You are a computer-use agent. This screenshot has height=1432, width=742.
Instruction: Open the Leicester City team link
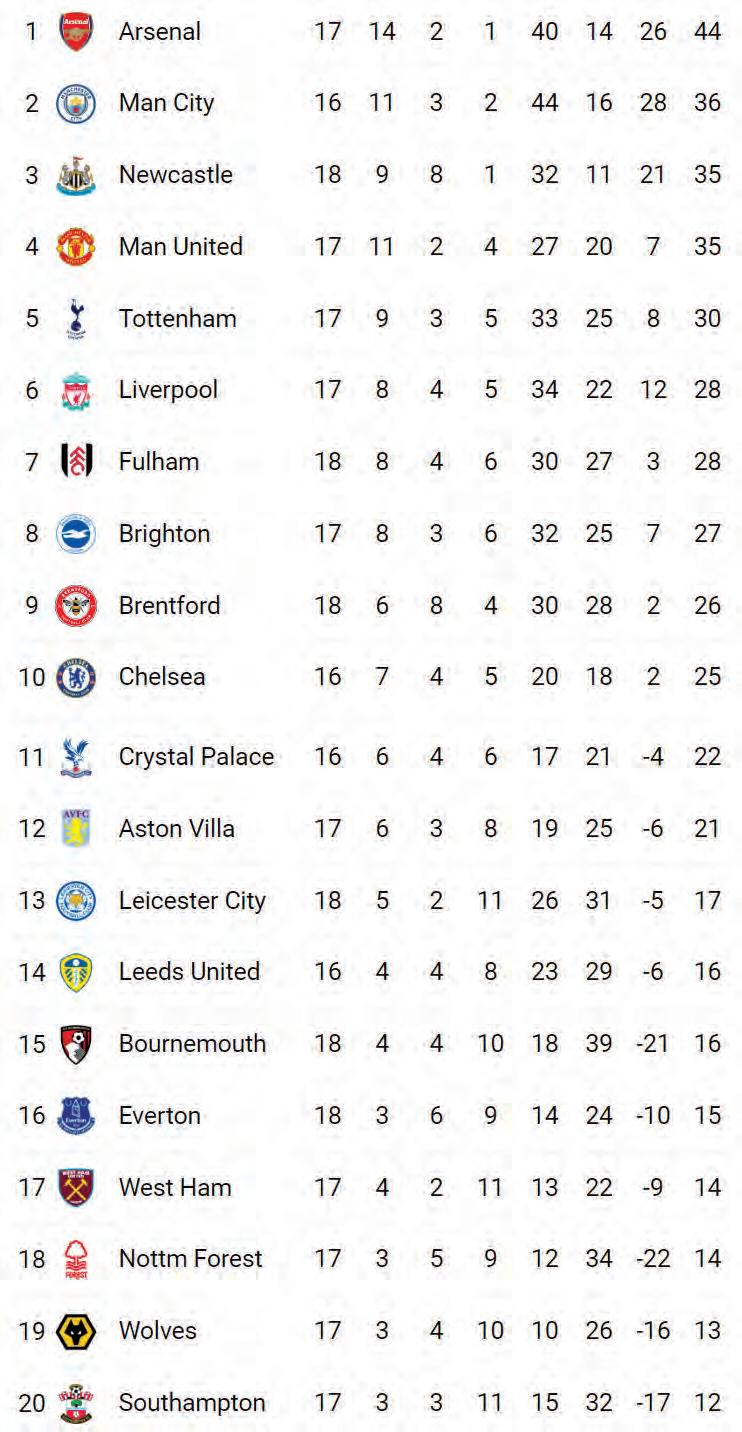(x=192, y=901)
